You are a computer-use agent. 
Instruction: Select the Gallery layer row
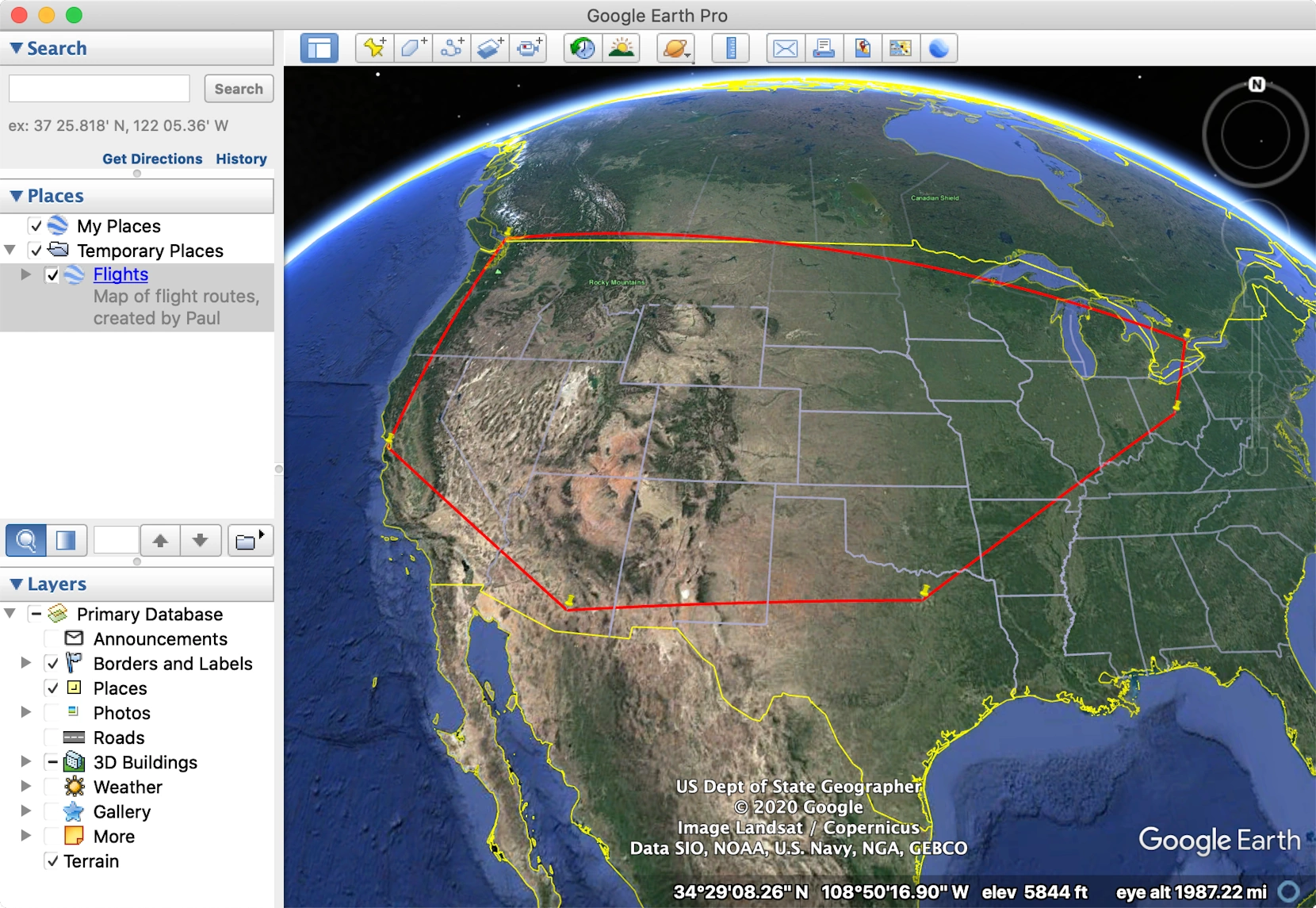pos(122,812)
